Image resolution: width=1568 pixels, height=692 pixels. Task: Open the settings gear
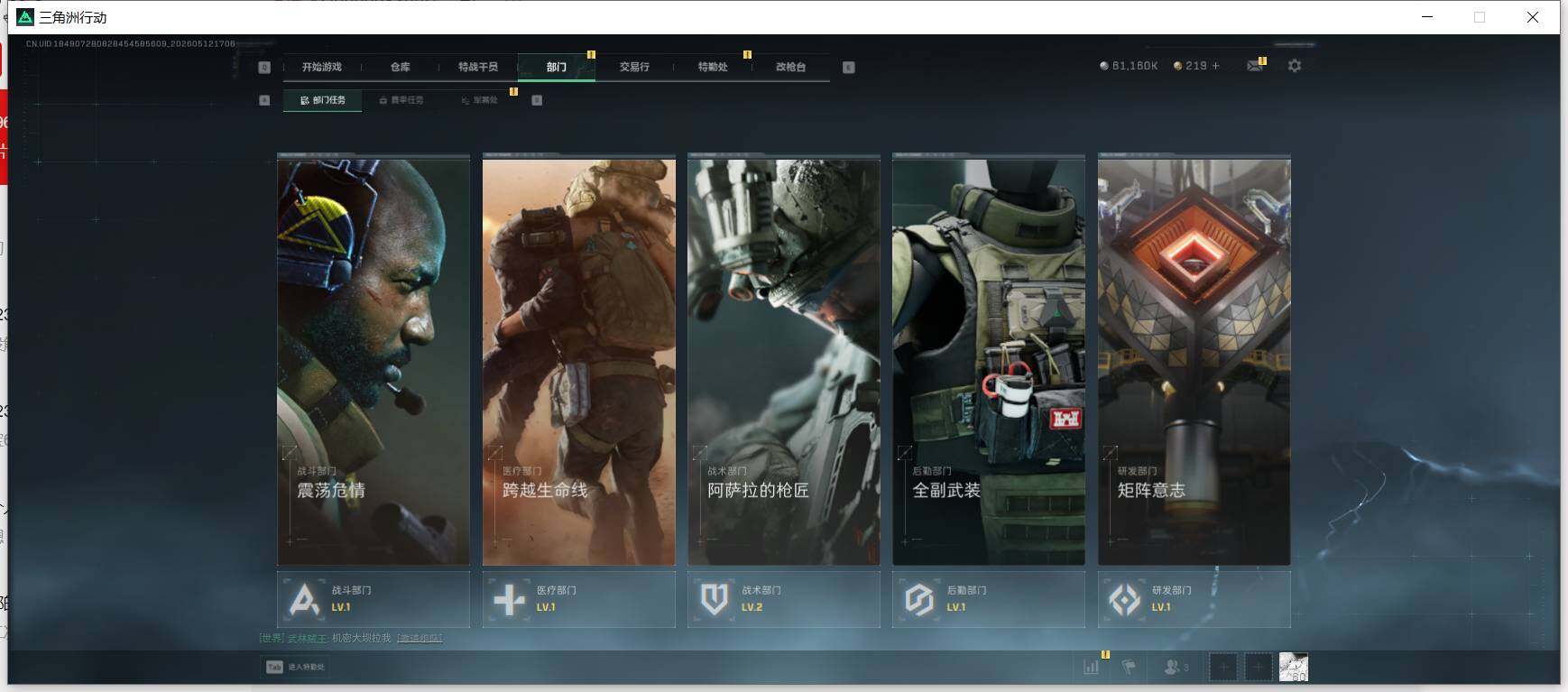pos(1295,66)
